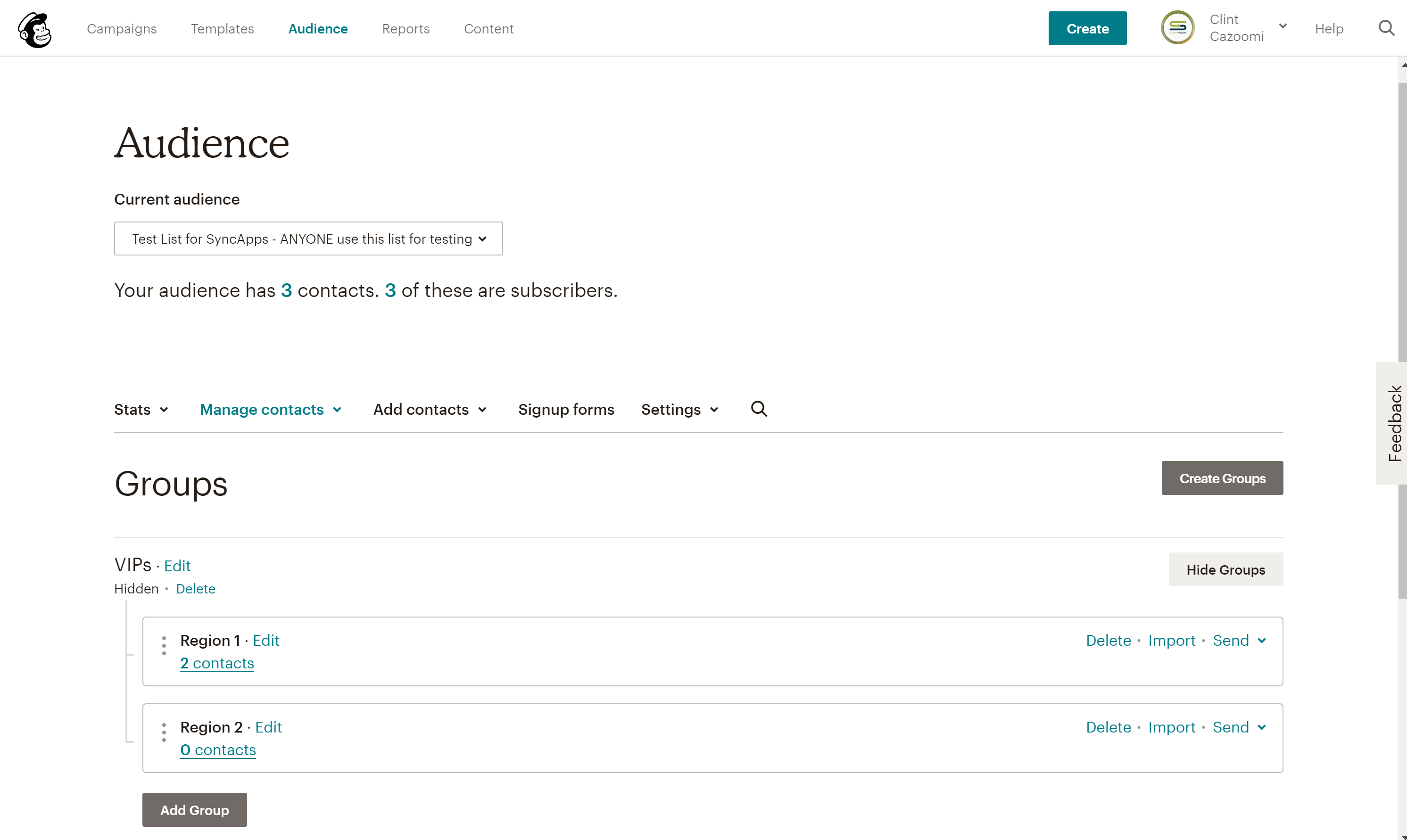
Task: Open Region 1's 2 contacts link
Action: click(x=217, y=663)
